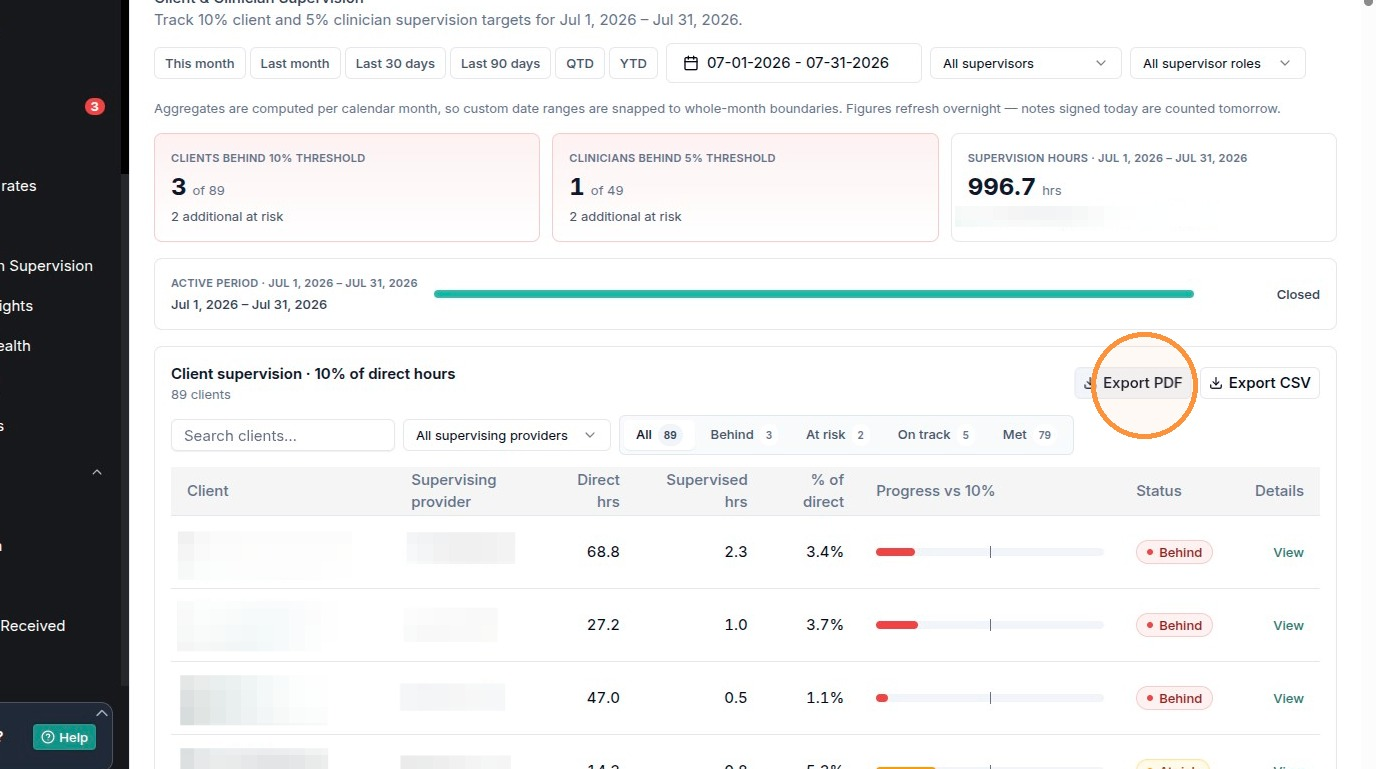Click the progress bar in the 1.1% row
Screen dimensions: 1376x769
coord(990,698)
